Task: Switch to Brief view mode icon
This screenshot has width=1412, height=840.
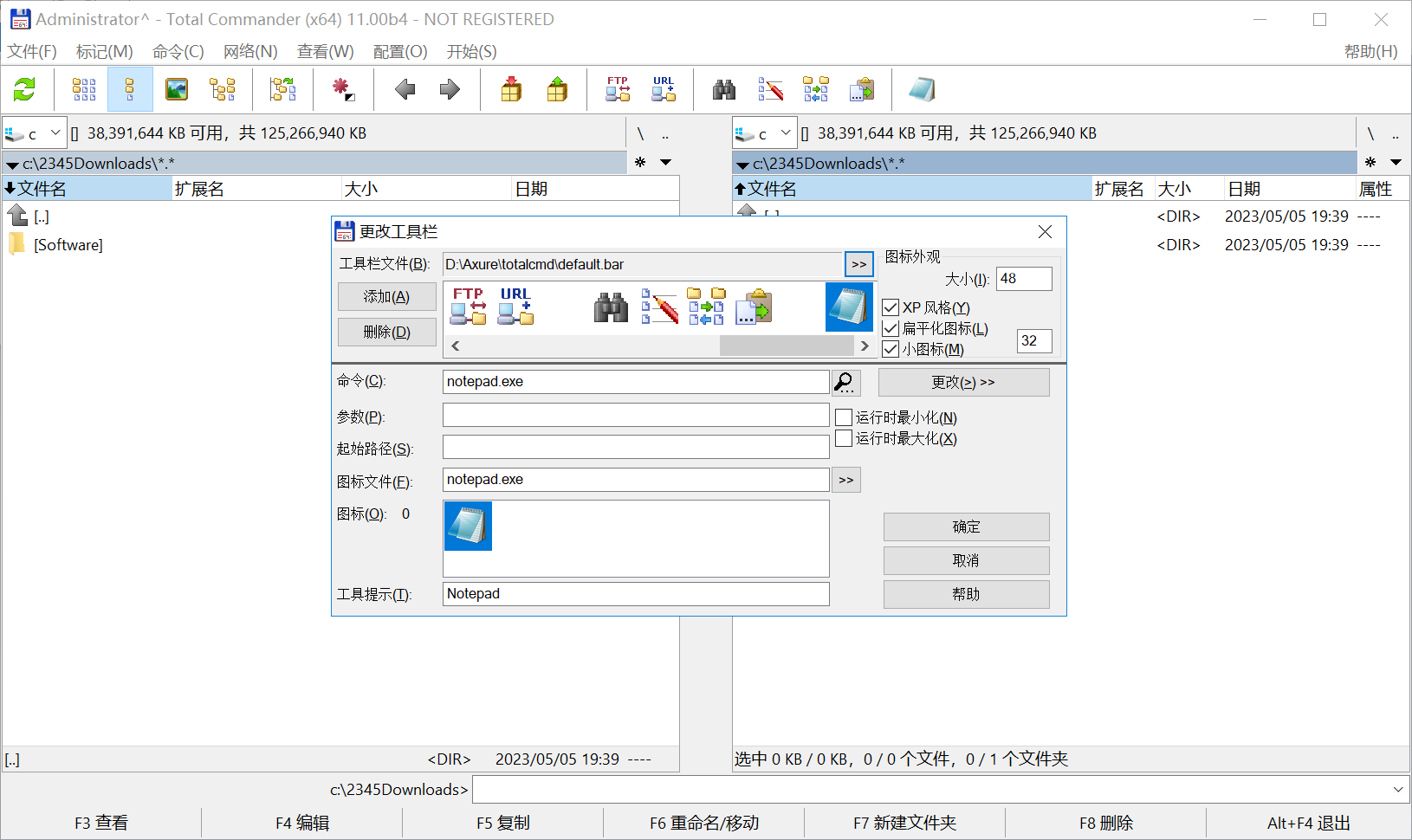Action: (x=84, y=89)
